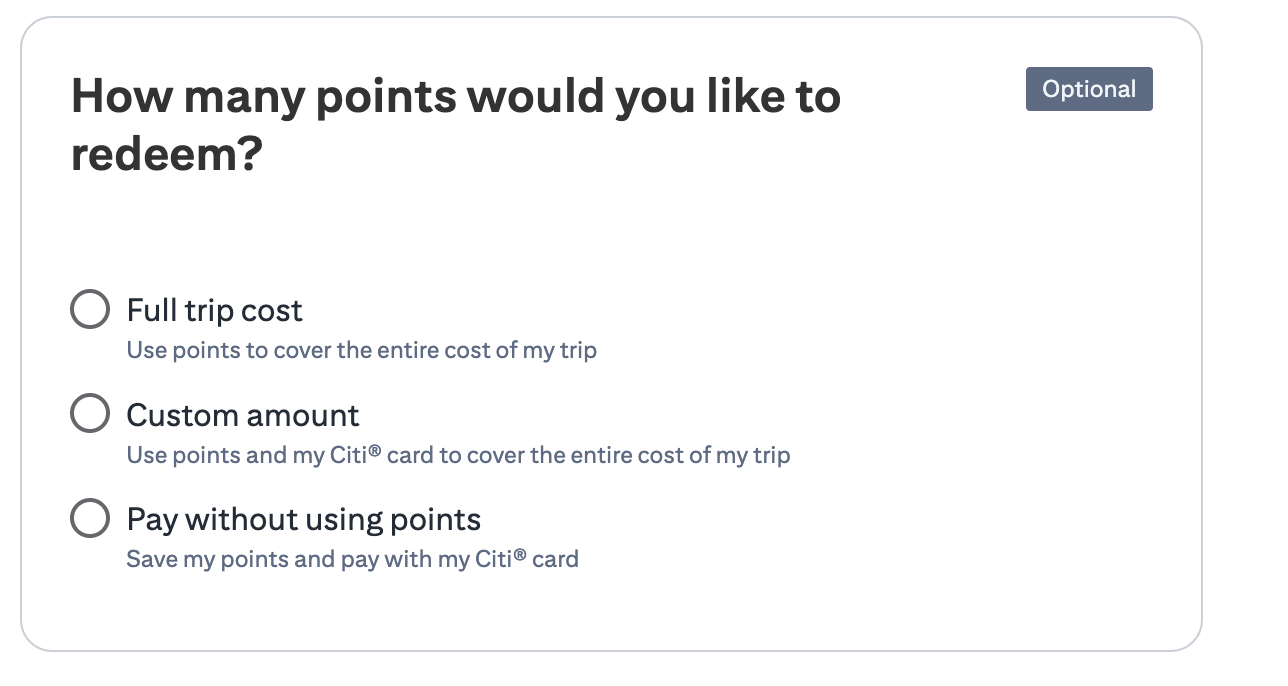Click the Optional badge
The image size is (1288, 686).
point(1089,88)
